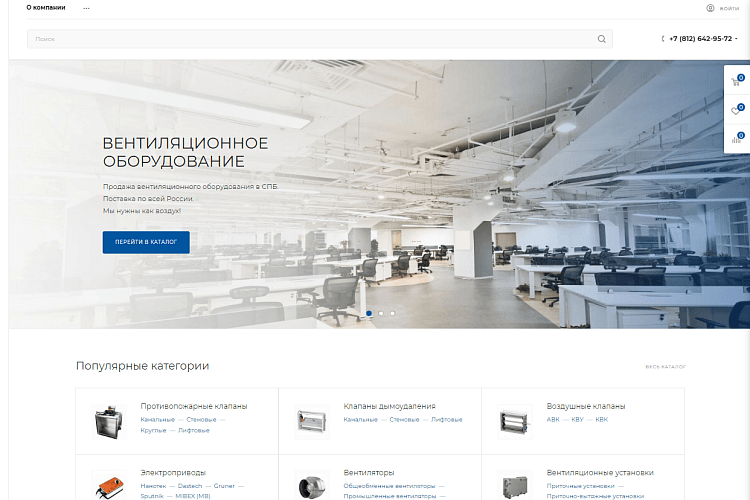Click the Войти login link
Screen dimensions: 750x500
coord(729,8)
